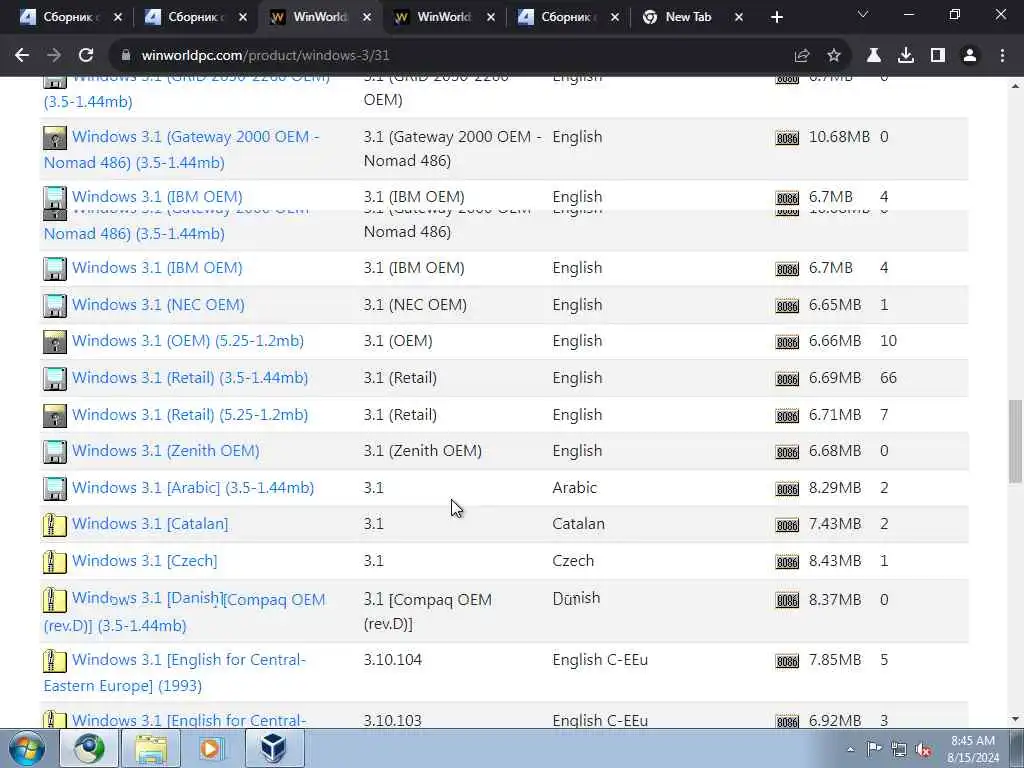Viewport: 1024px width, 768px height.
Task: Click zip icon beside English for Central-Eastern Europe (1993)
Action: click(55, 661)
